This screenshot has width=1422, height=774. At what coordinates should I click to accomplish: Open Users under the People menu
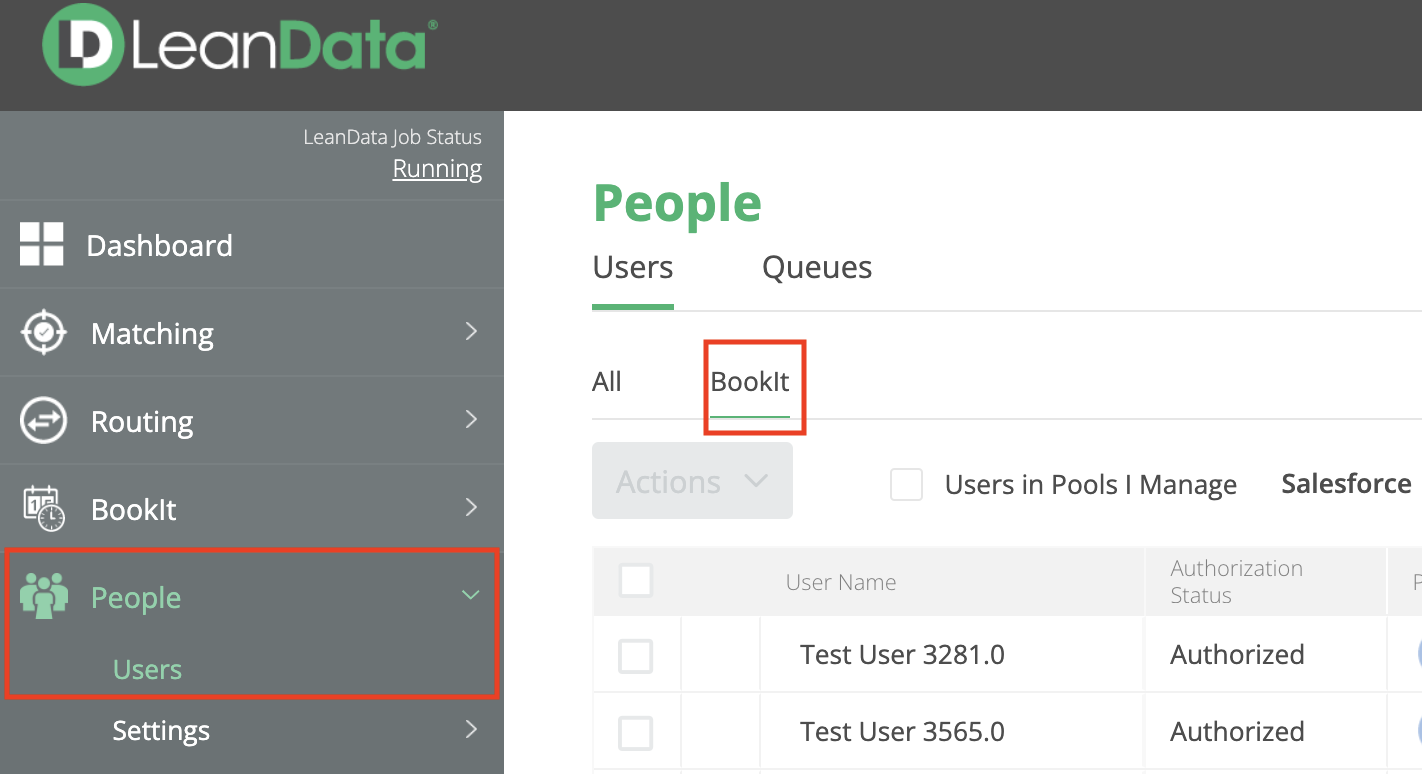(147, 669)
